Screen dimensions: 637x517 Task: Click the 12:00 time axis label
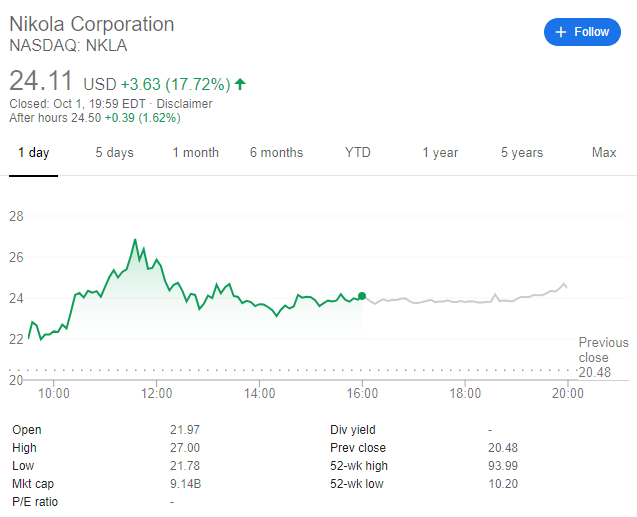point(157,394)
